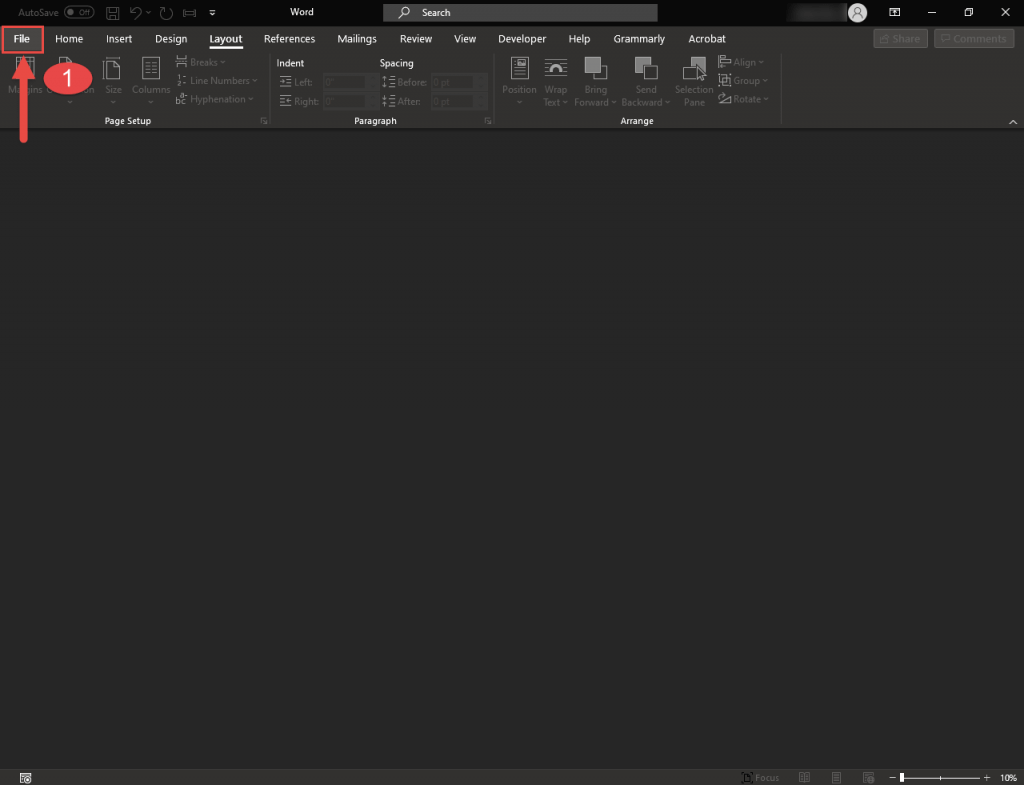Screen dimensions: 1024x785
Task: Switch to Read Mode view in status bar
Action: 803,777
